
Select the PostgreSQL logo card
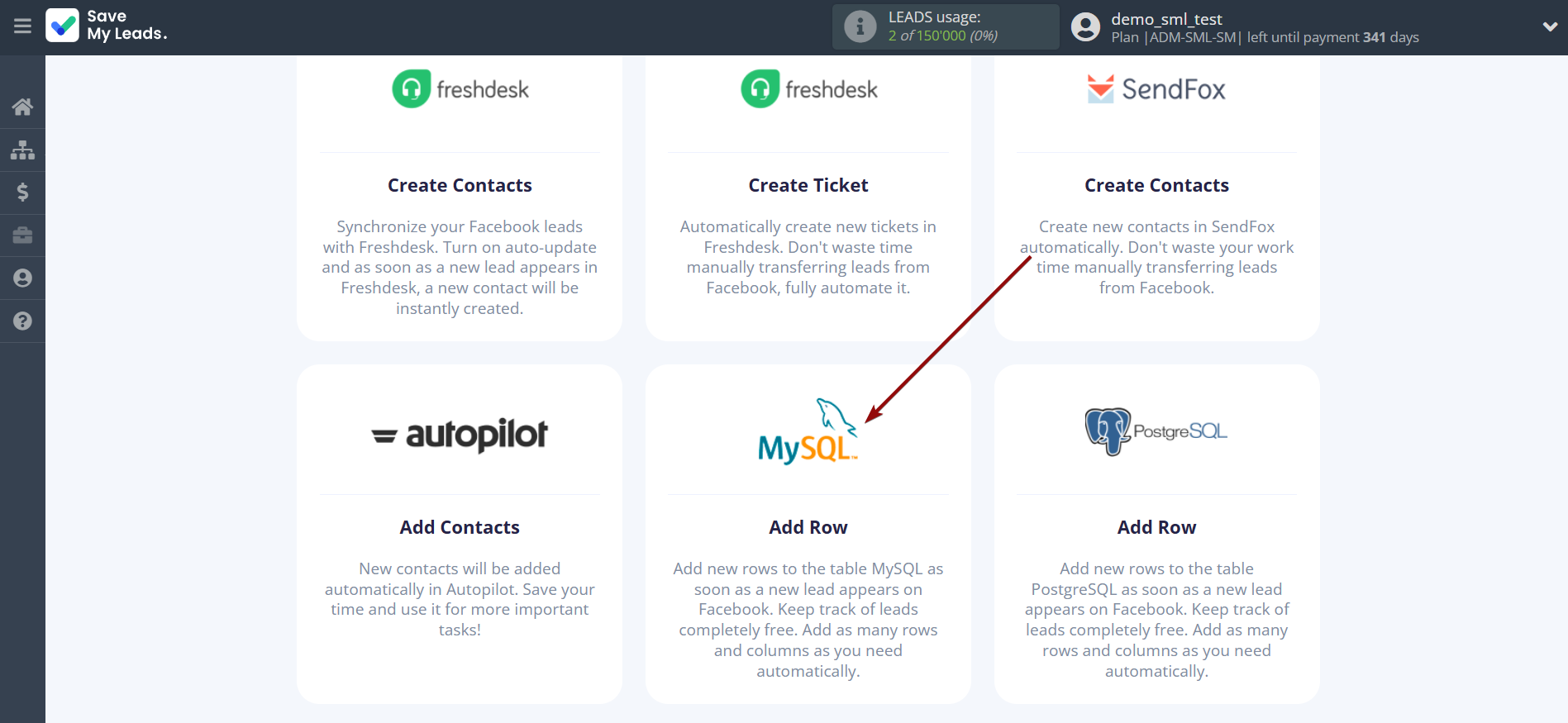[x=1156, y=431]
